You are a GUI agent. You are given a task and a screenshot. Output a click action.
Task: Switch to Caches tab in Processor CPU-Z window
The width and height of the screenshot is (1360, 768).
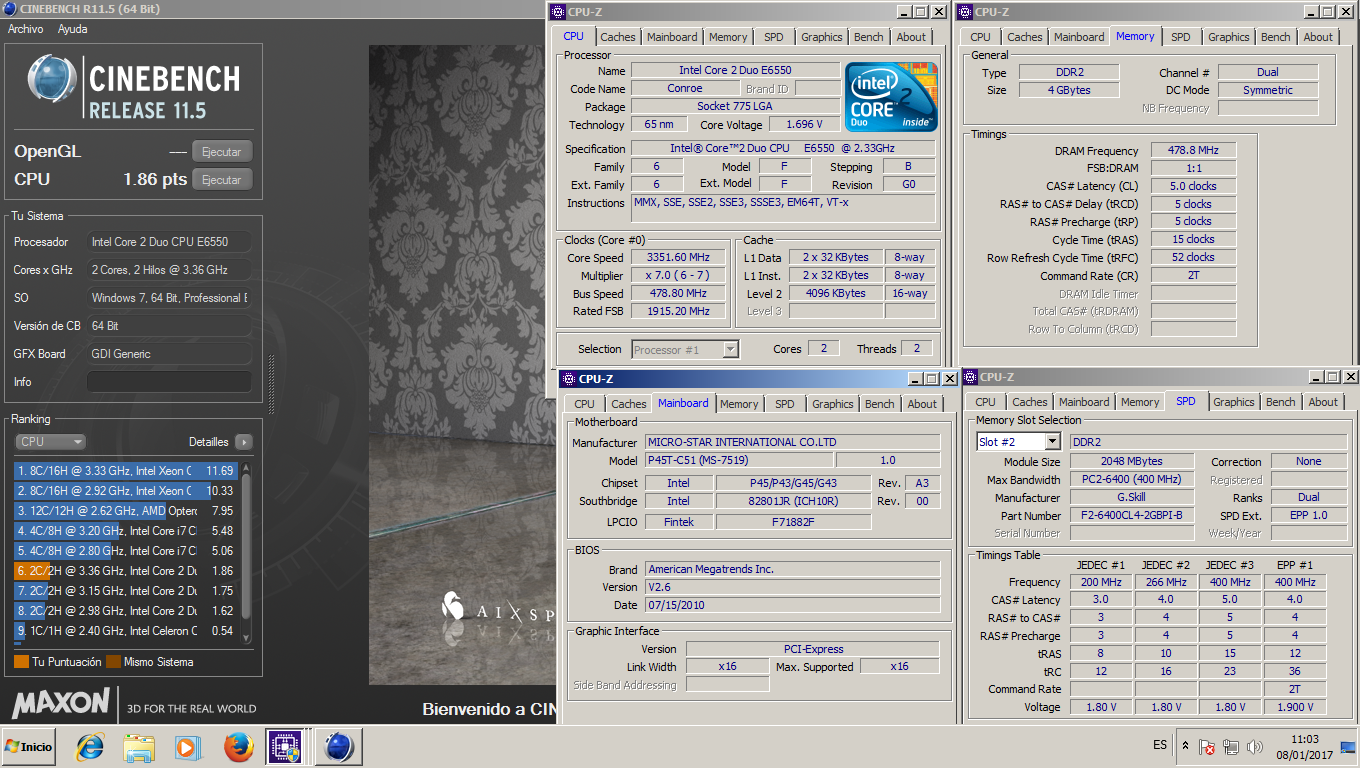coord(618,37)
